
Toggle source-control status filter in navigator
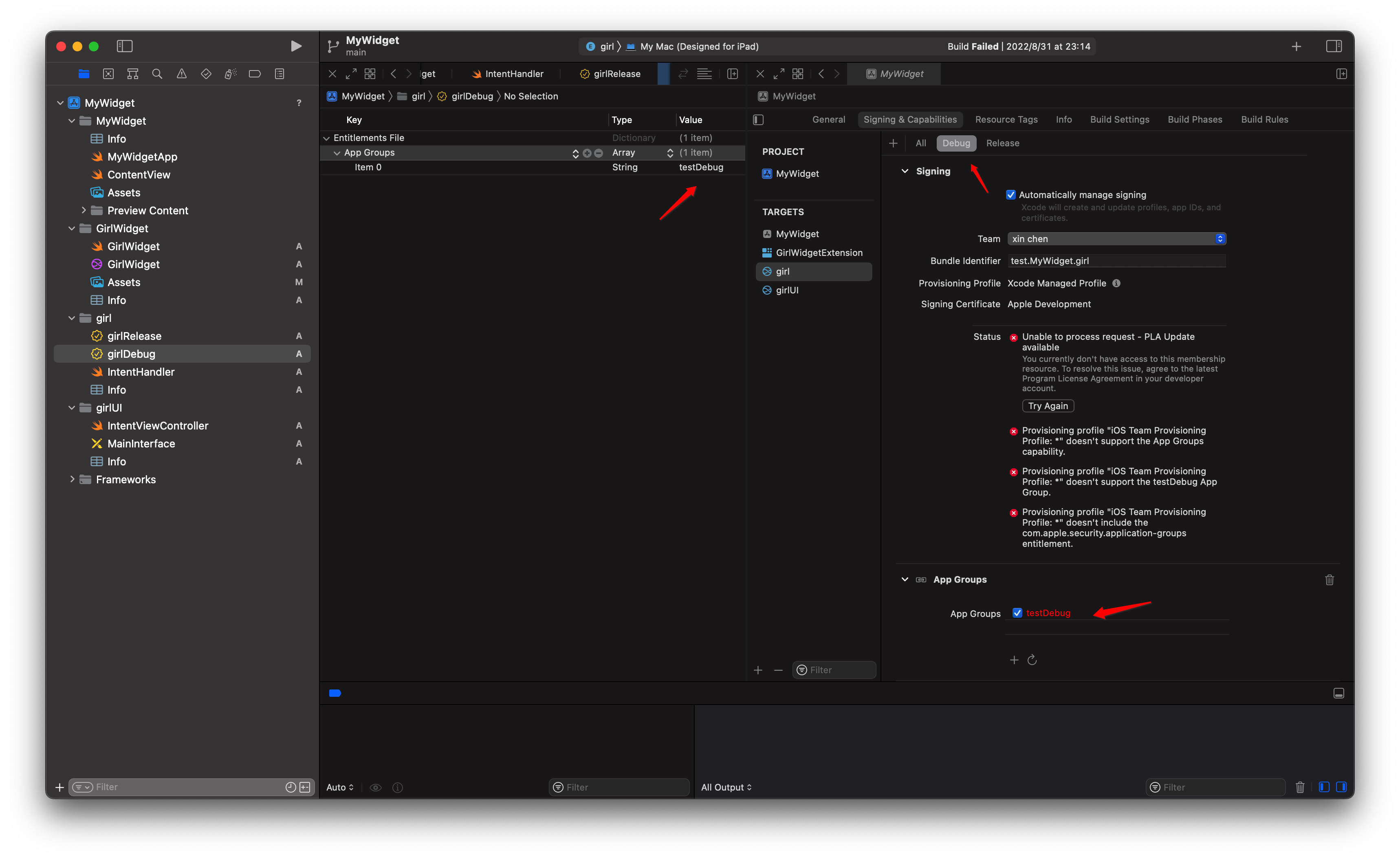point(305,787)
